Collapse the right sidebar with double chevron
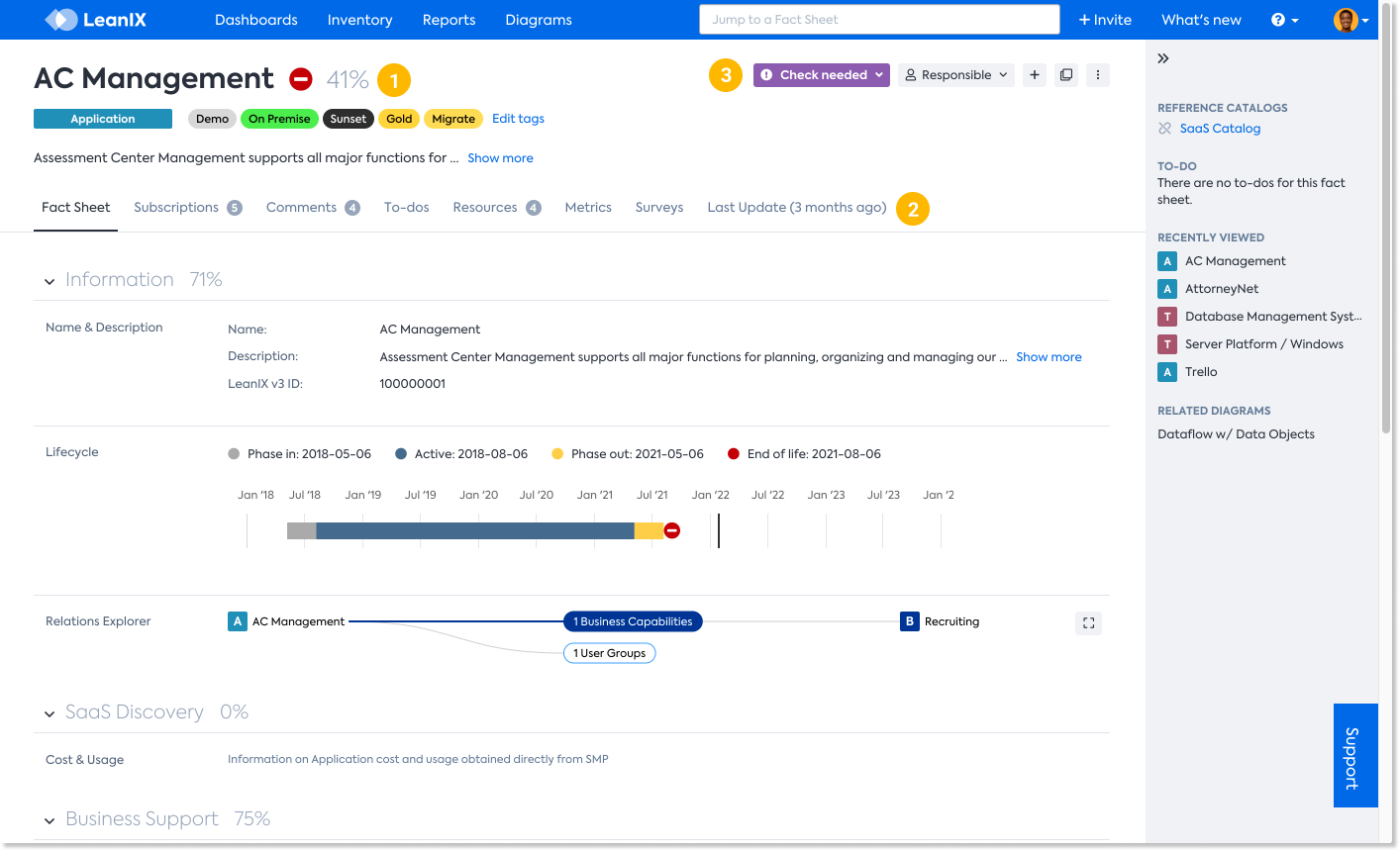The image size is (1400, 851). pos(1163,58)
